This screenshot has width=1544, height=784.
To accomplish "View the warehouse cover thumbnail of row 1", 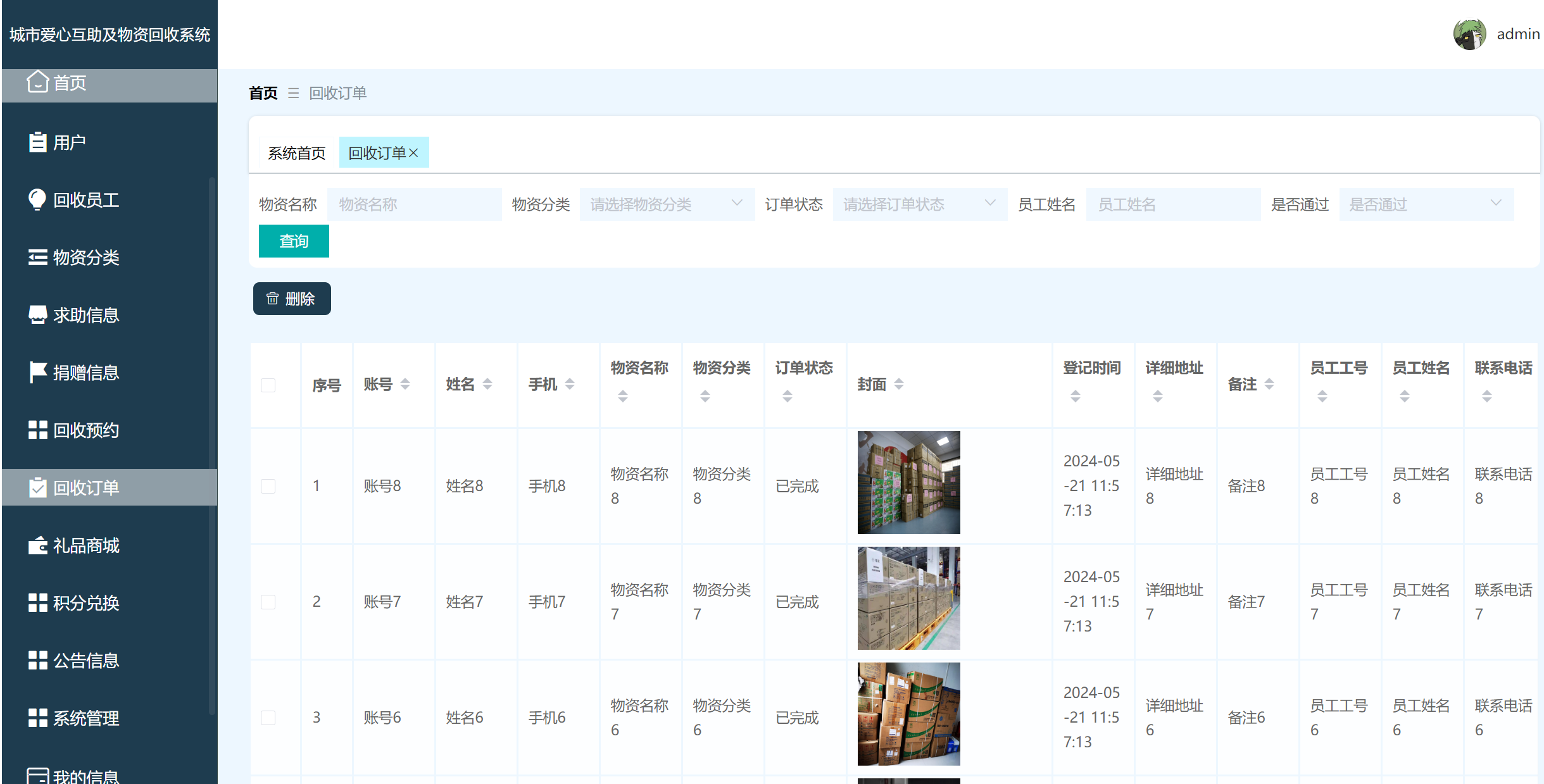I will tap(908, 482).
